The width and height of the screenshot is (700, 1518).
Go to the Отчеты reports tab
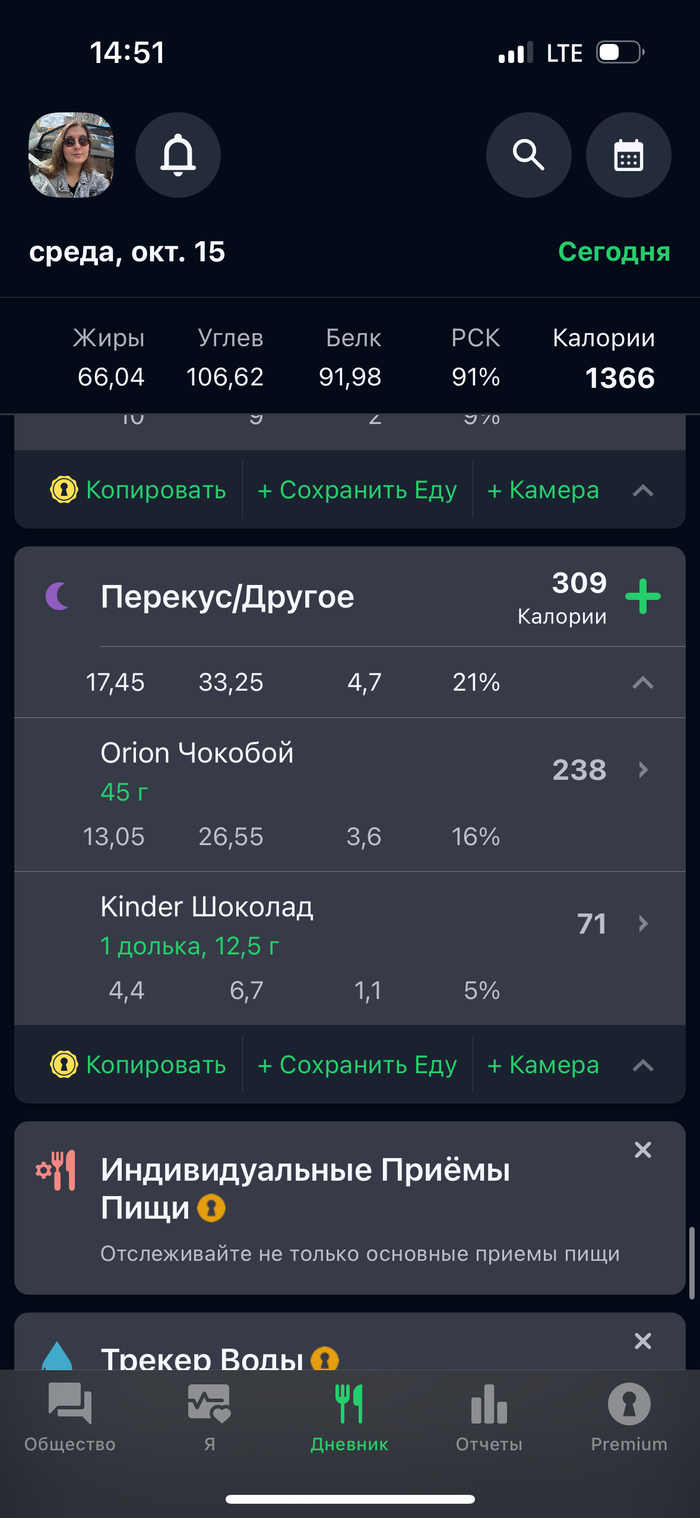489,1418
